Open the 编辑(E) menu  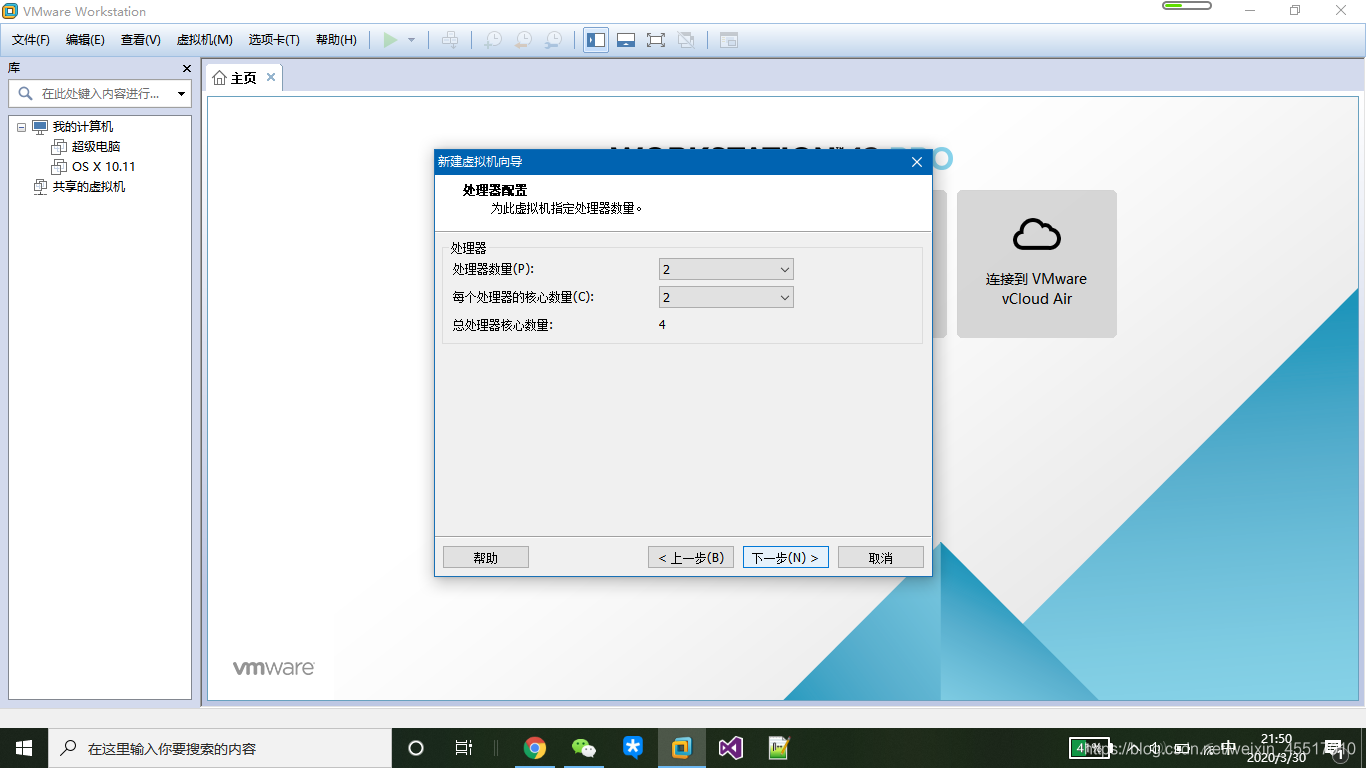(x=85, y=40)
